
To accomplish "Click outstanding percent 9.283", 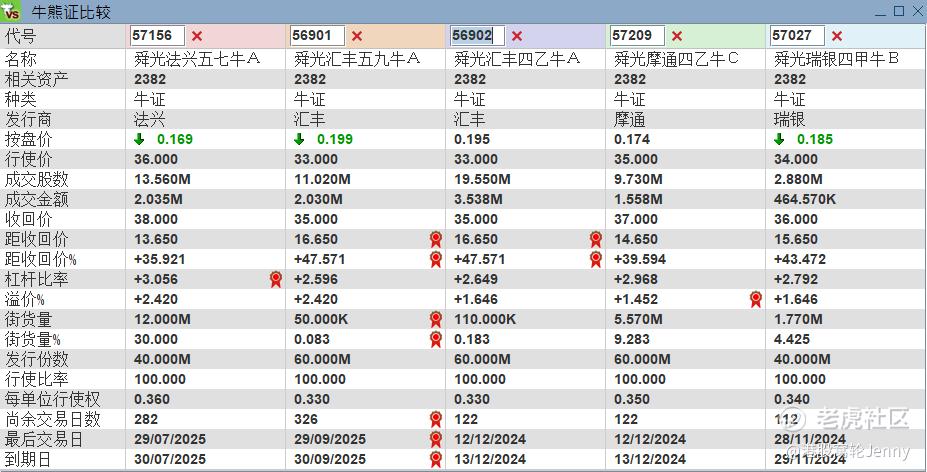I will (x=632, y=339).
